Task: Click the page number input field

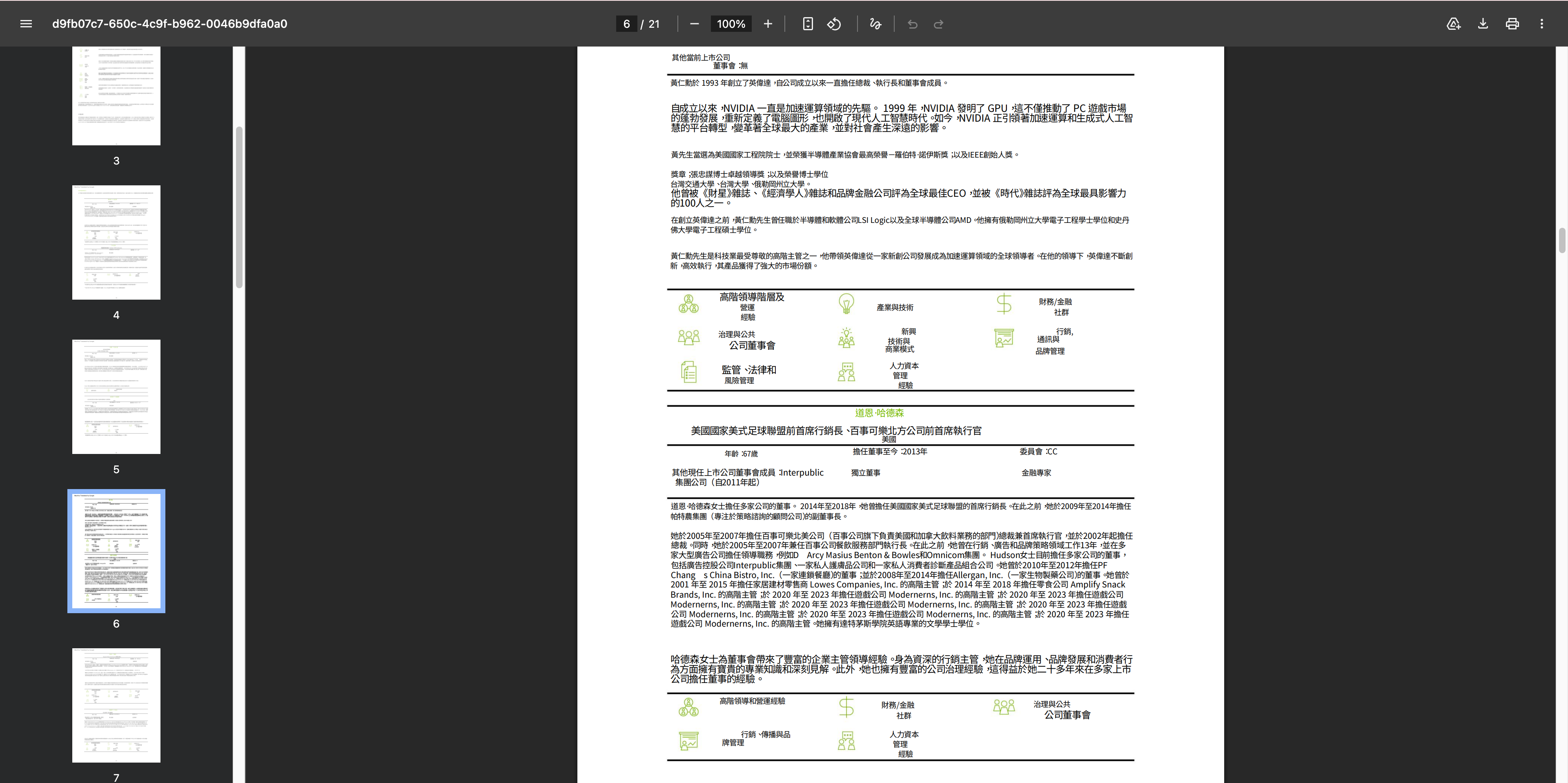Action: [626, 24]
